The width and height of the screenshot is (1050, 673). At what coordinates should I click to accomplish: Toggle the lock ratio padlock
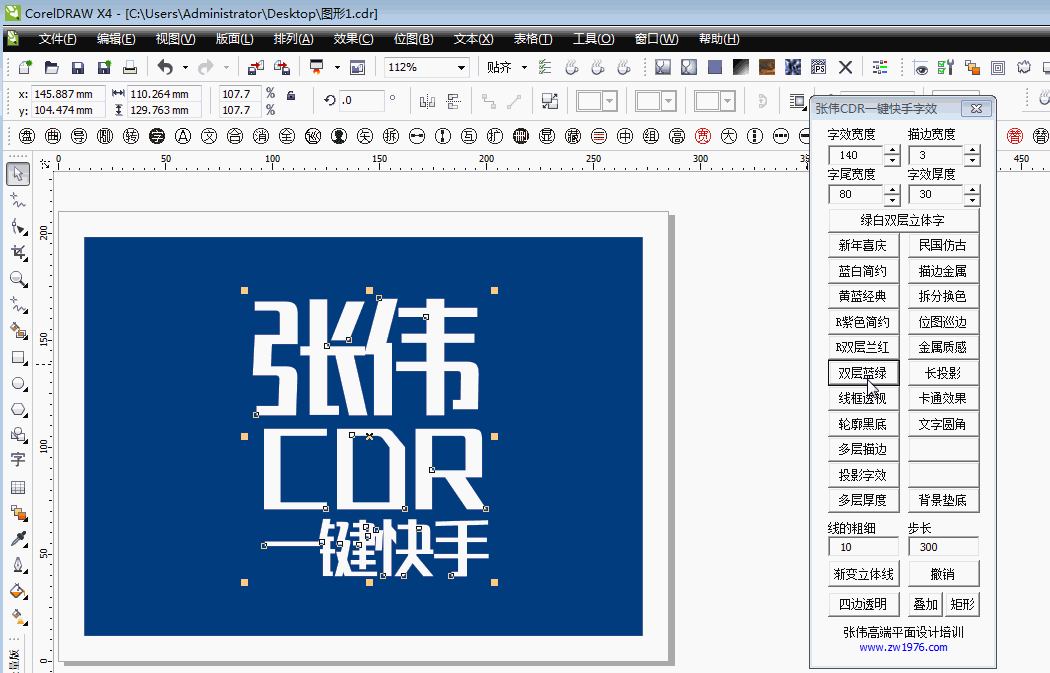point(291,96)
